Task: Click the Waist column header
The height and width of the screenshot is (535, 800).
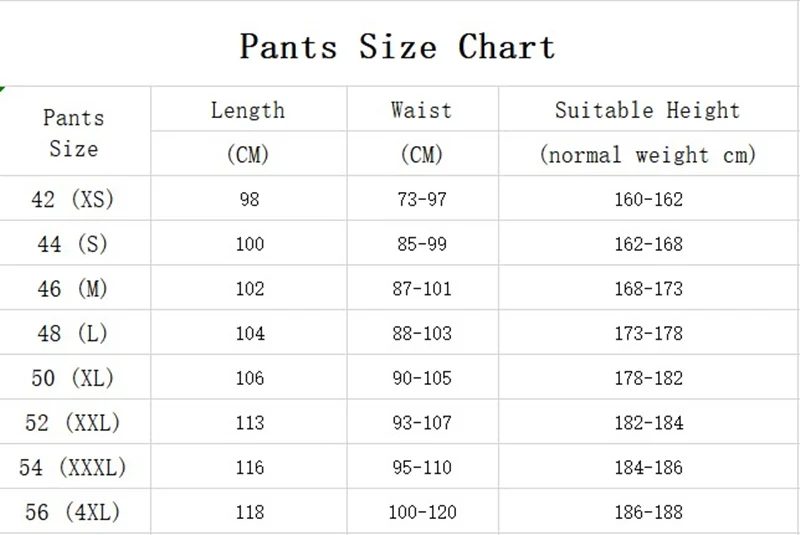Action: (421, 110)
